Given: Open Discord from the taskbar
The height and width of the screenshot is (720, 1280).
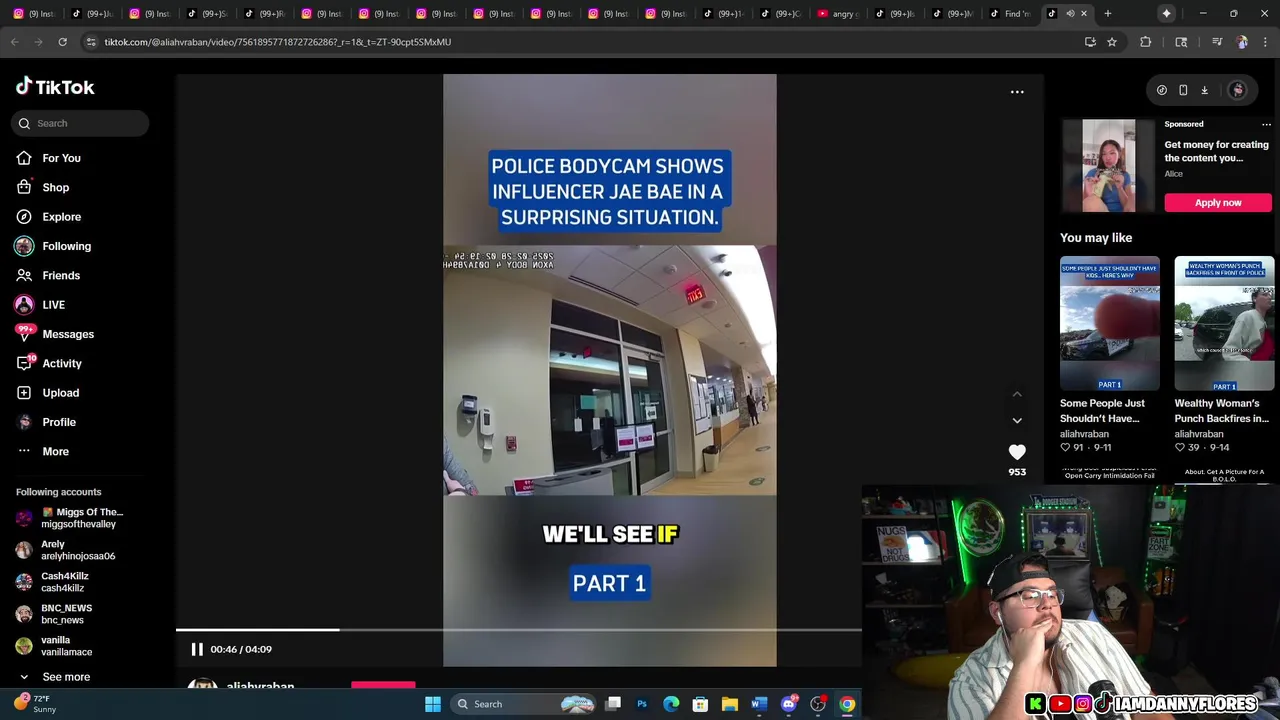Looking at the screenshot, I should (x=789, y=704).
